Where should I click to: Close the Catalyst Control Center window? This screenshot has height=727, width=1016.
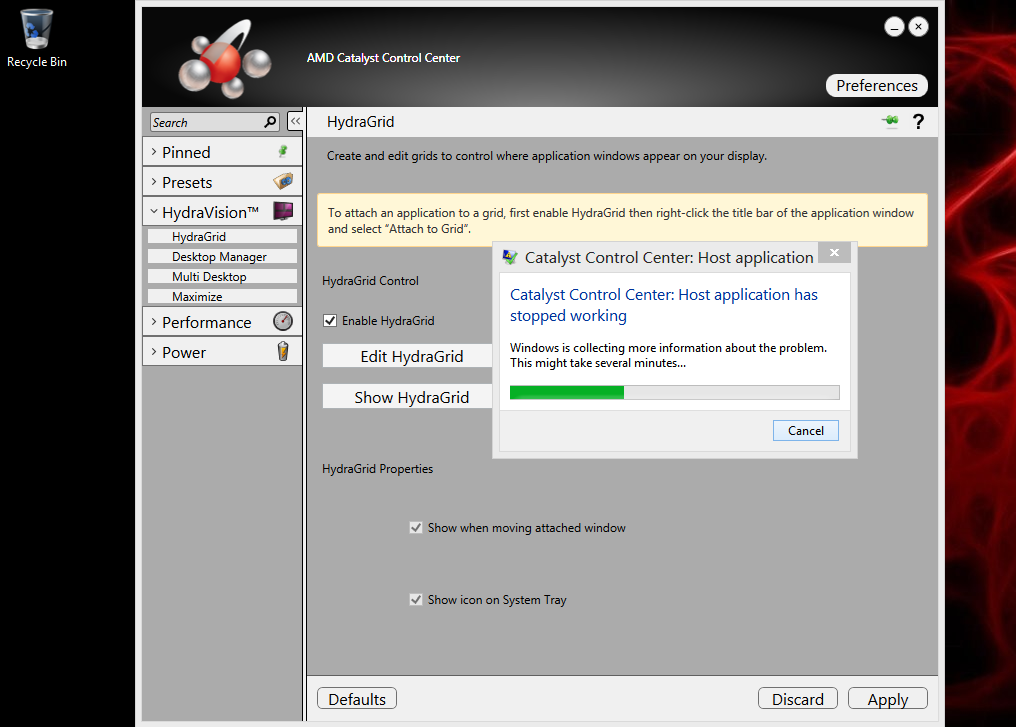[918, 27]
